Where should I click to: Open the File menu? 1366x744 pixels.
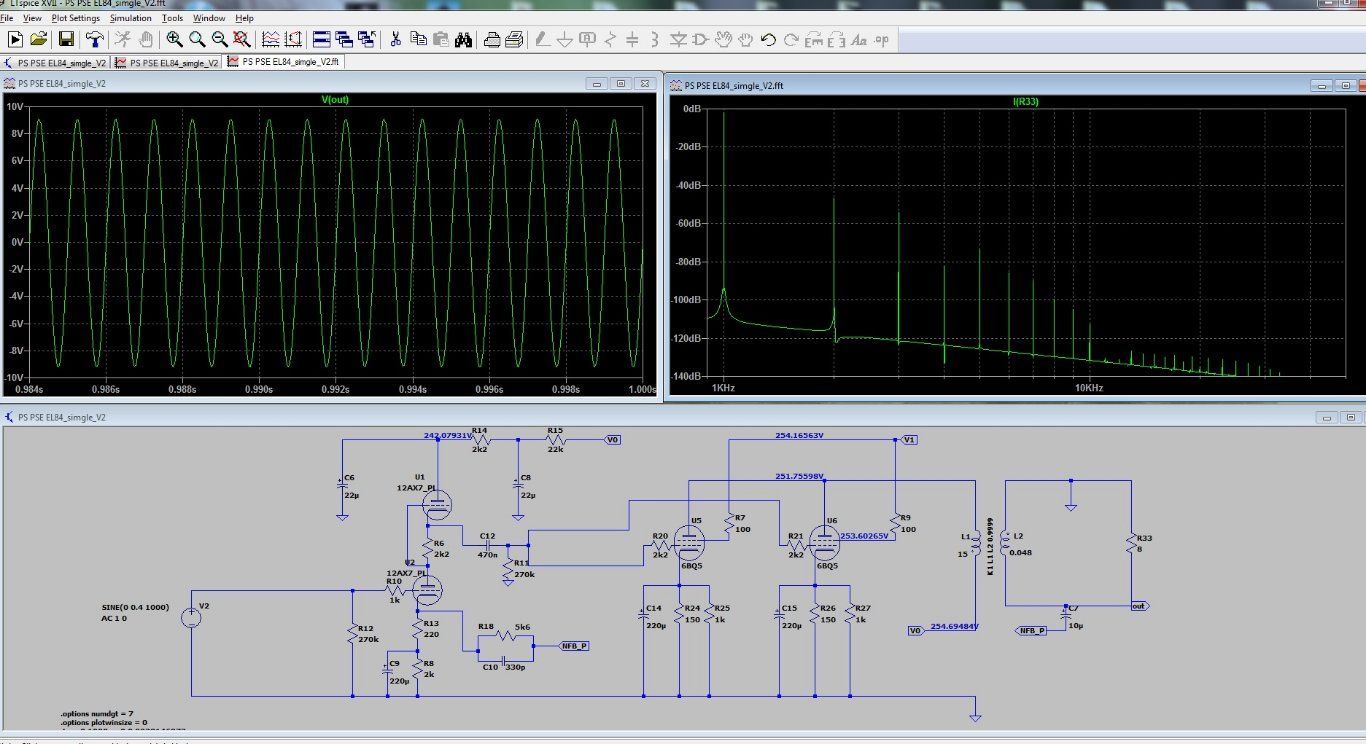point(7,18)
